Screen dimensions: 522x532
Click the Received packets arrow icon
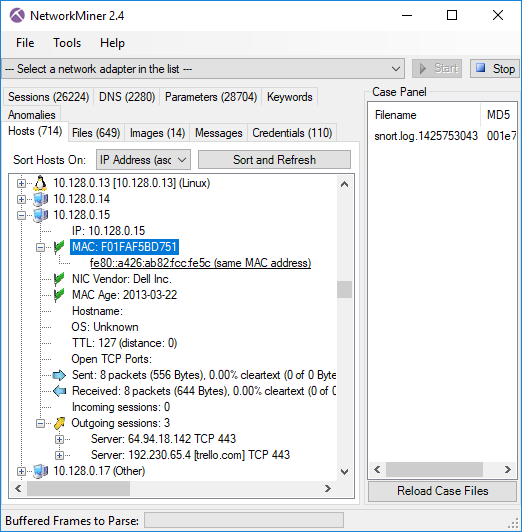coord(59,391)
